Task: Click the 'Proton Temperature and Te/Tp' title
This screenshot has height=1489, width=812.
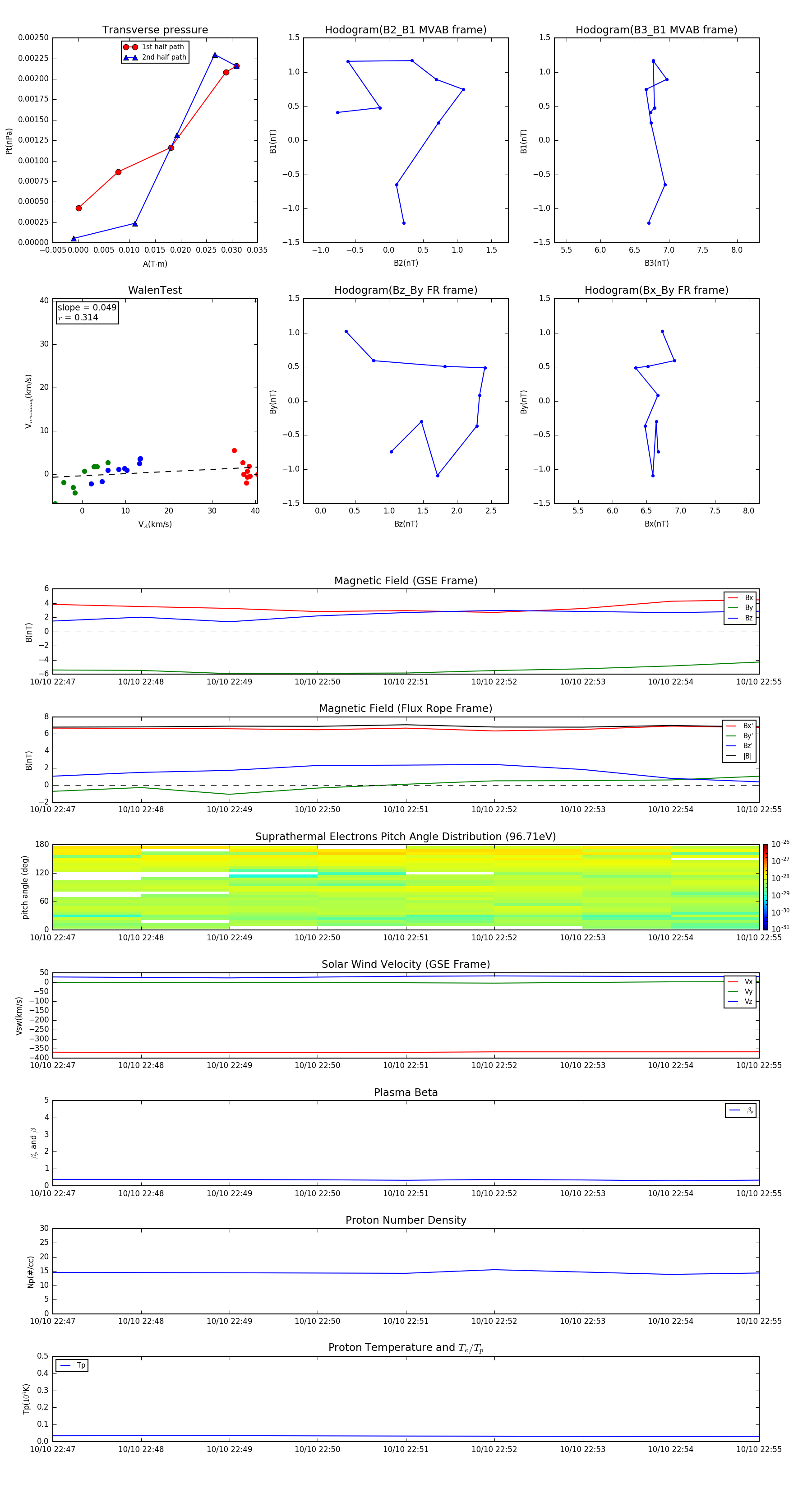Action: (x=406, y=1348)
